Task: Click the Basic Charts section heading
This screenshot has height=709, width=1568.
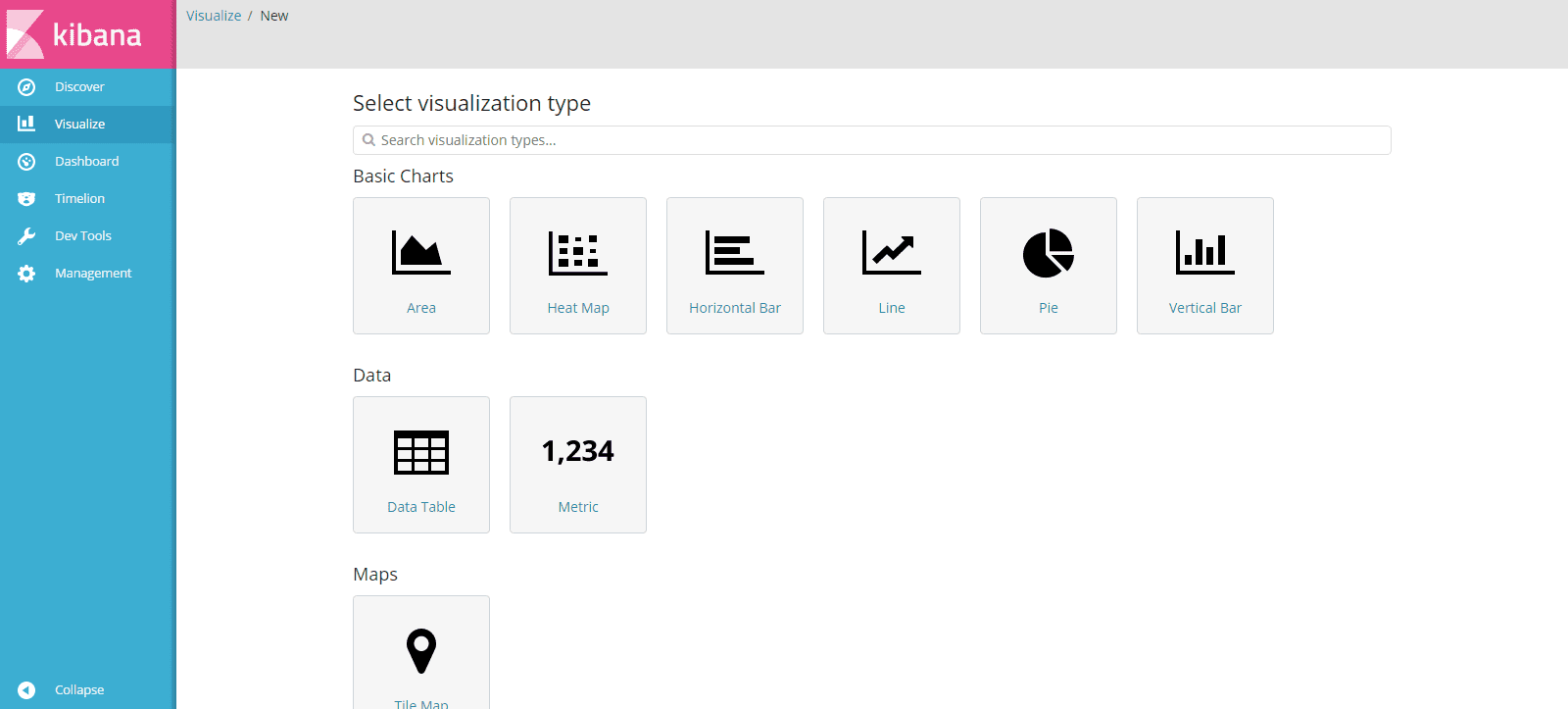Action: (403, 177)
